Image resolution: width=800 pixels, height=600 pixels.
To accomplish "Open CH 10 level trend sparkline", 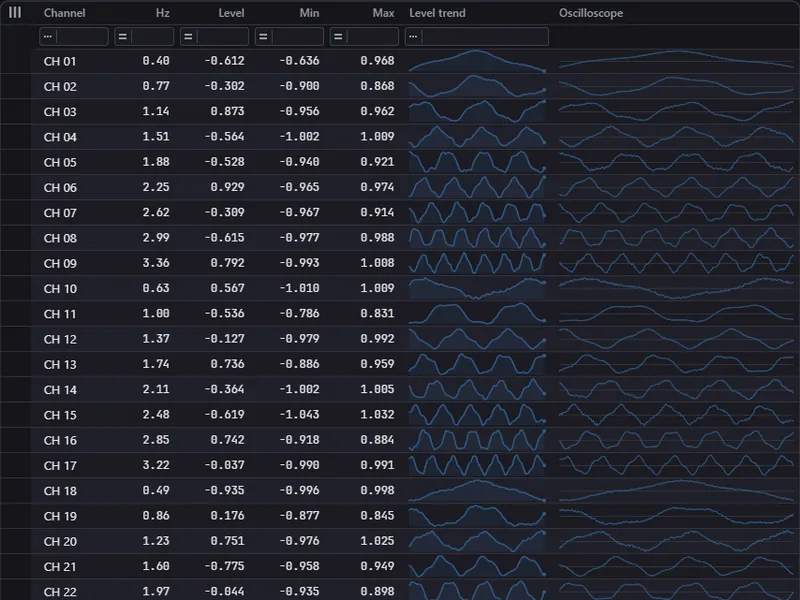I will coord(478,289).
